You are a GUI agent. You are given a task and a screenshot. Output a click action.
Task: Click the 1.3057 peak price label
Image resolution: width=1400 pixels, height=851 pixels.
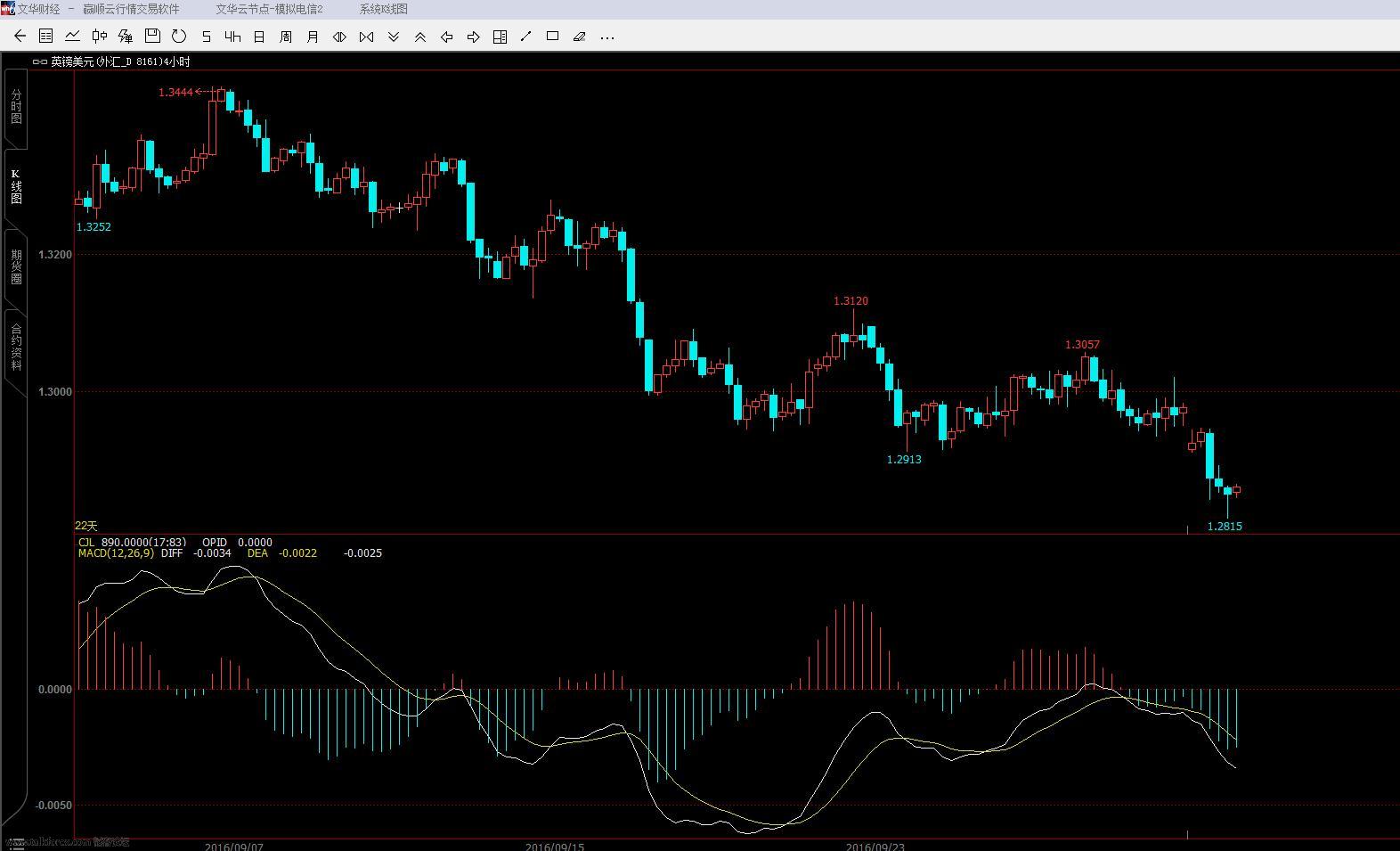1082,345
